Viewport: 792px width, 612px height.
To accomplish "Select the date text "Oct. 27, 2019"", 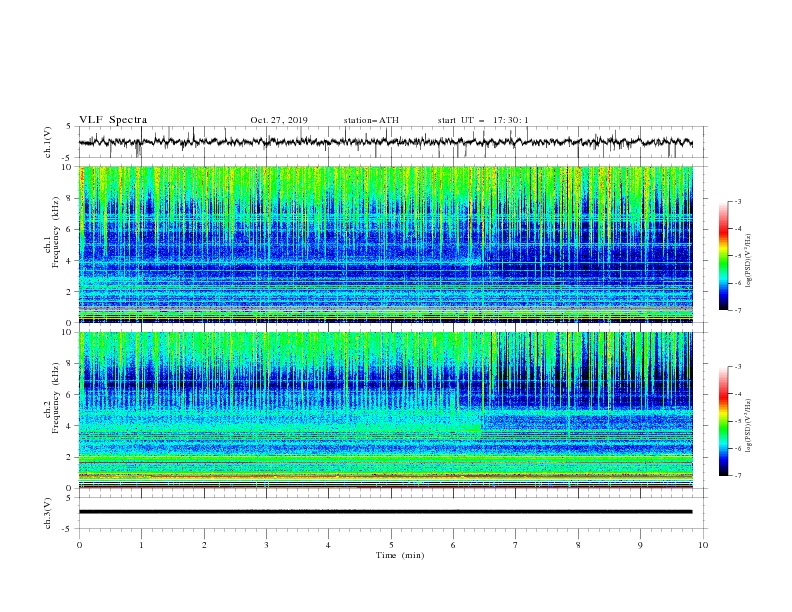I will click(279, 120).
